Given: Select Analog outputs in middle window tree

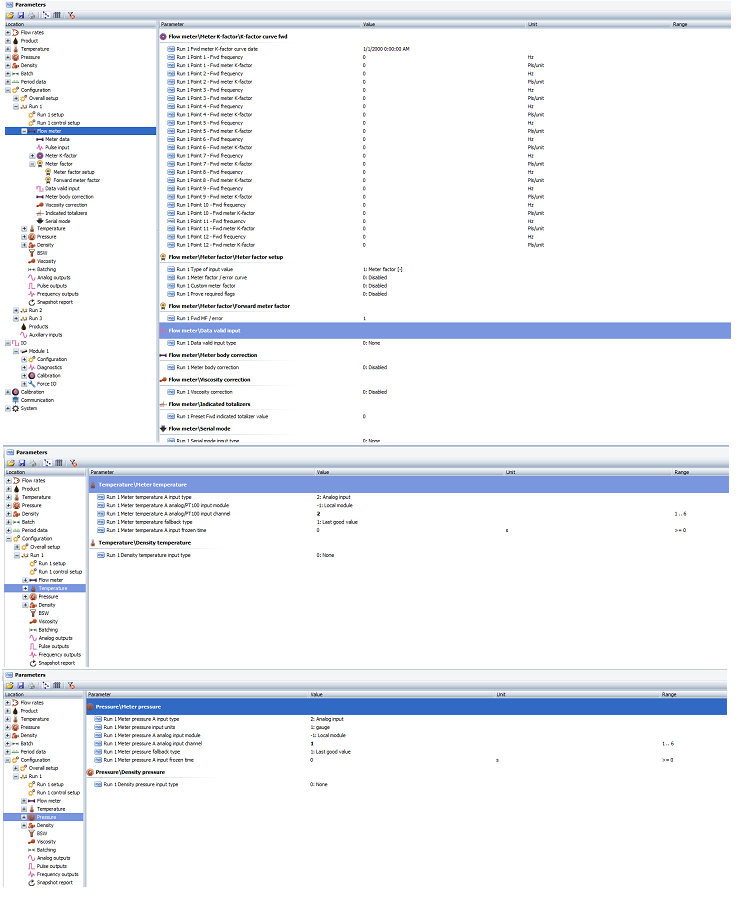Looking at the screenshot, I should [x=56, y=638].
